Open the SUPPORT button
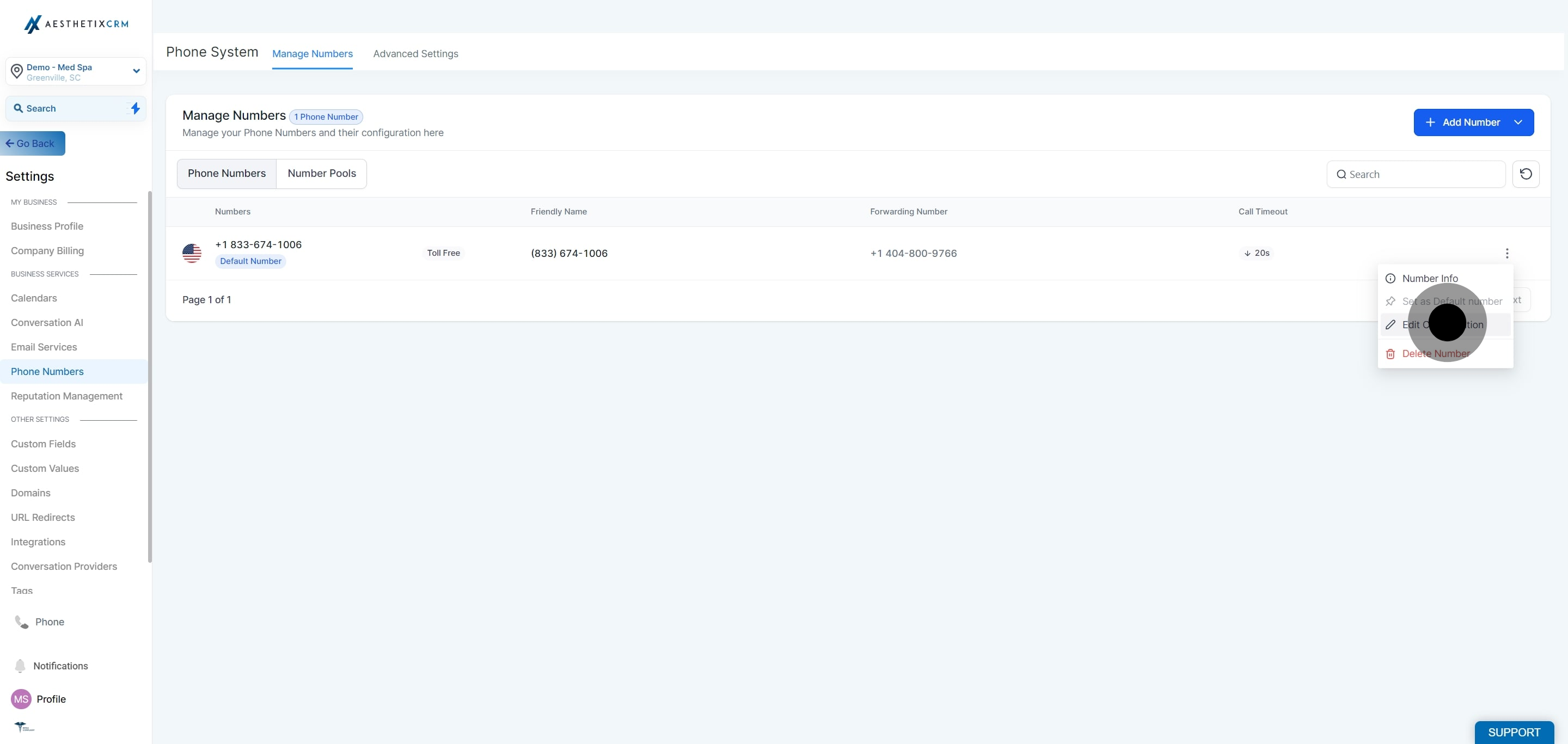The height and width of the screenshot is (744, 1568). 1515,733
